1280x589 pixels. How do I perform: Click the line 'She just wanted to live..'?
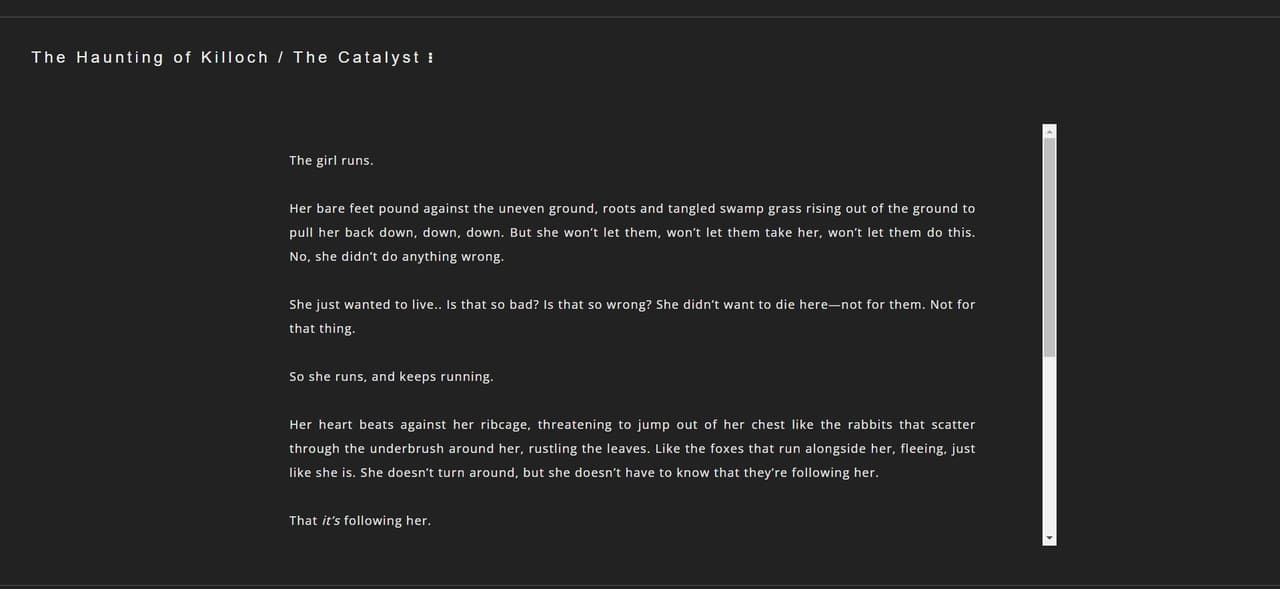[632, 305]
